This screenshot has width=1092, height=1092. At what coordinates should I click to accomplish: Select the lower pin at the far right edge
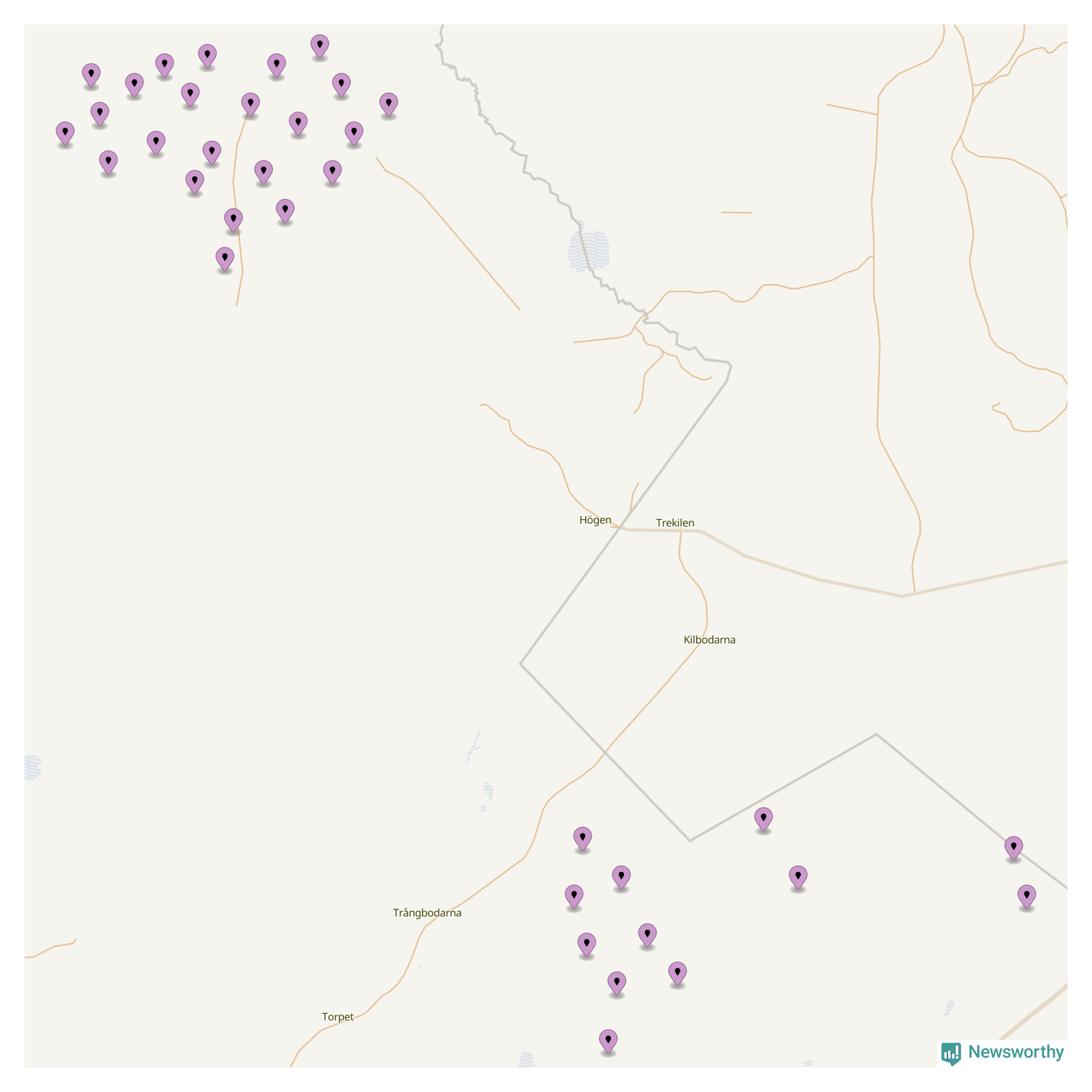(1027, 897)
